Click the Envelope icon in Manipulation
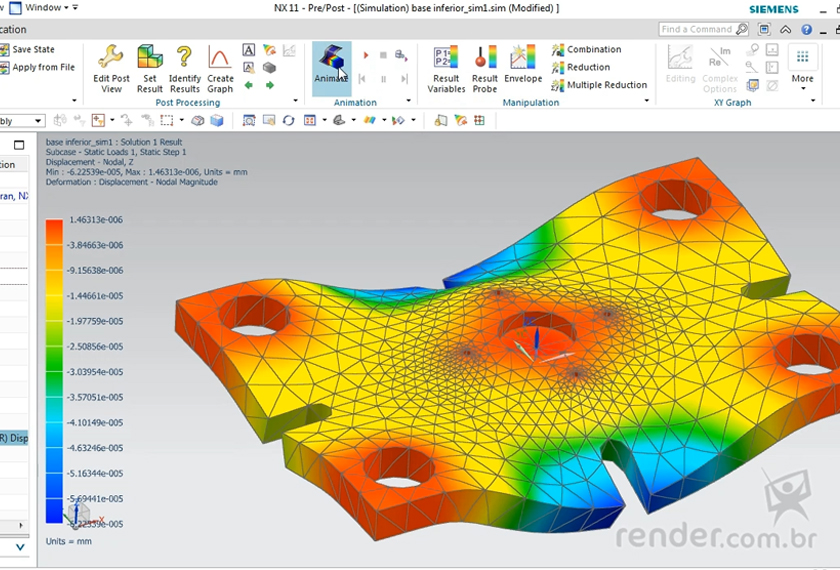Viewport: 840px width, 570px height. point(523,66)
